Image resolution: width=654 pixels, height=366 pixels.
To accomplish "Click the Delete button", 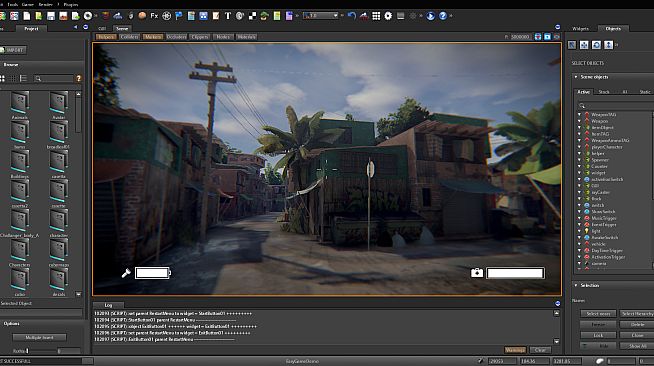I will (637, 324).
